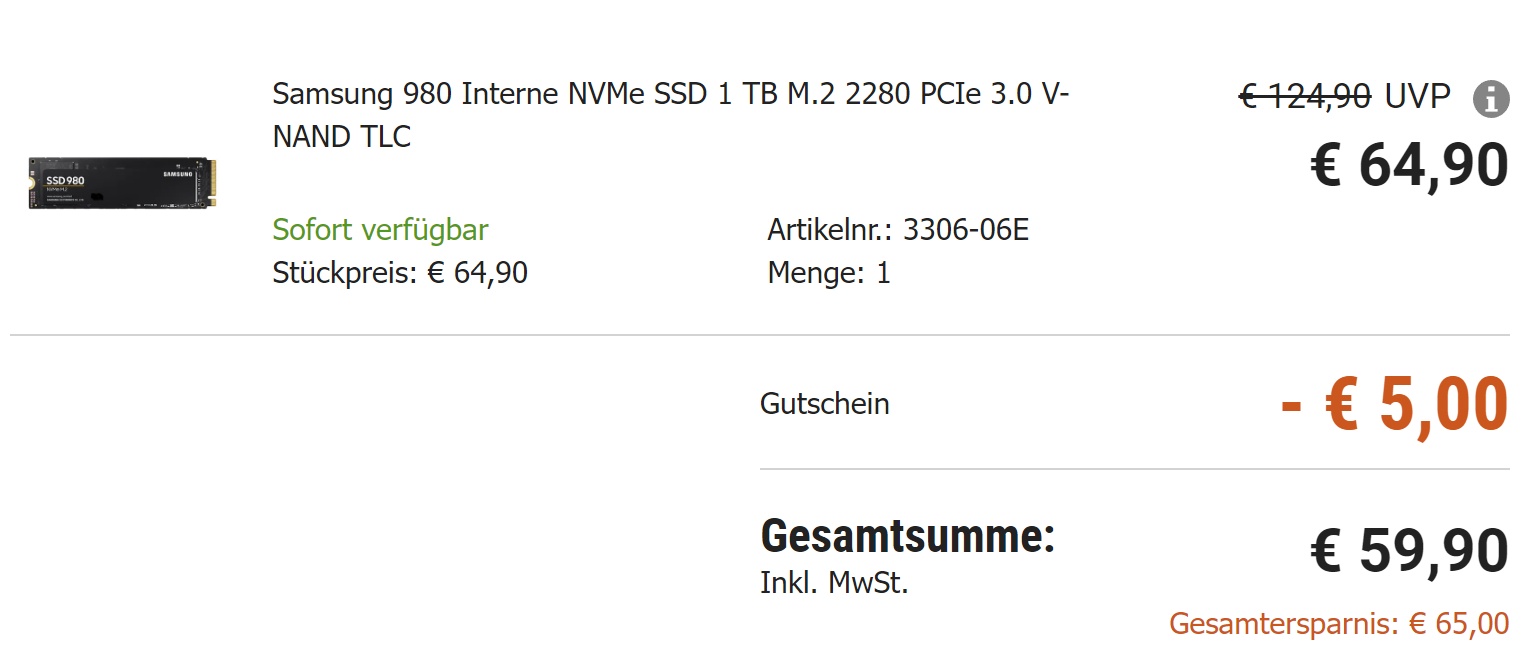Viewport: 1537px width, 659px height.
Task: Click the UVP info icon
Action: [x=1491, y=99]
